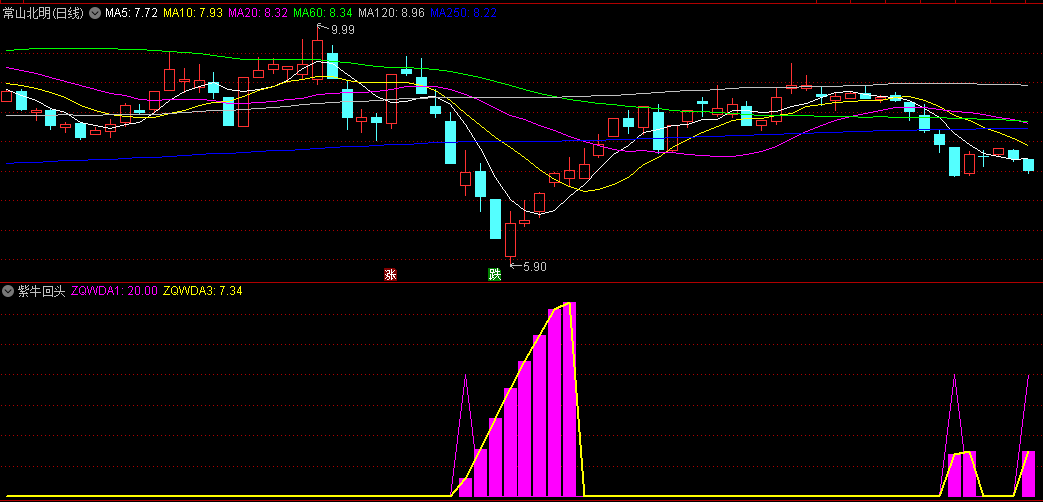Select the MA20: 8.32 label

(258, 13)
